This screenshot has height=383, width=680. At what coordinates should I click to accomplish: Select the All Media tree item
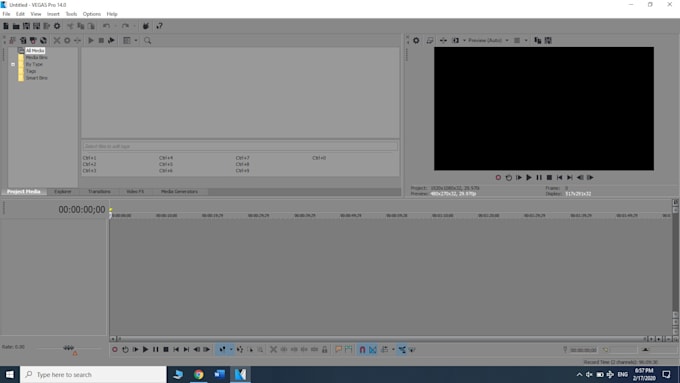(35, 51)
